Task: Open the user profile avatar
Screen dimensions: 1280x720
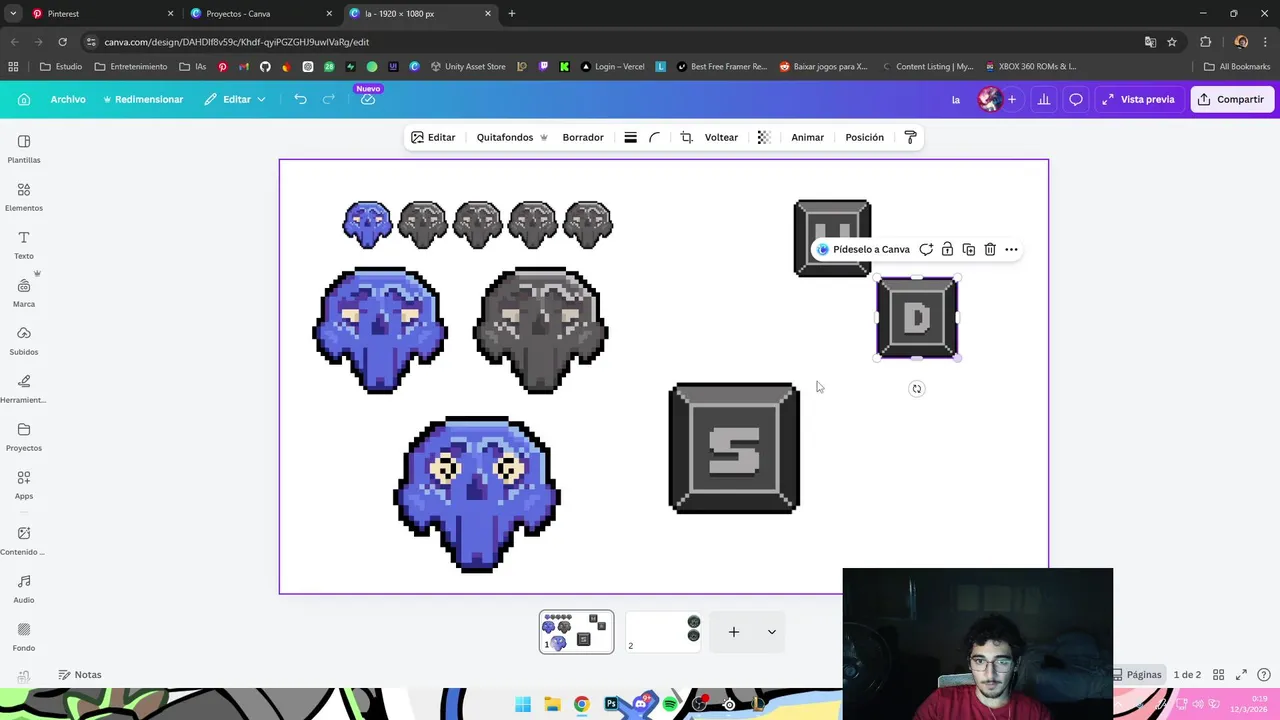Action: point(990,99)
